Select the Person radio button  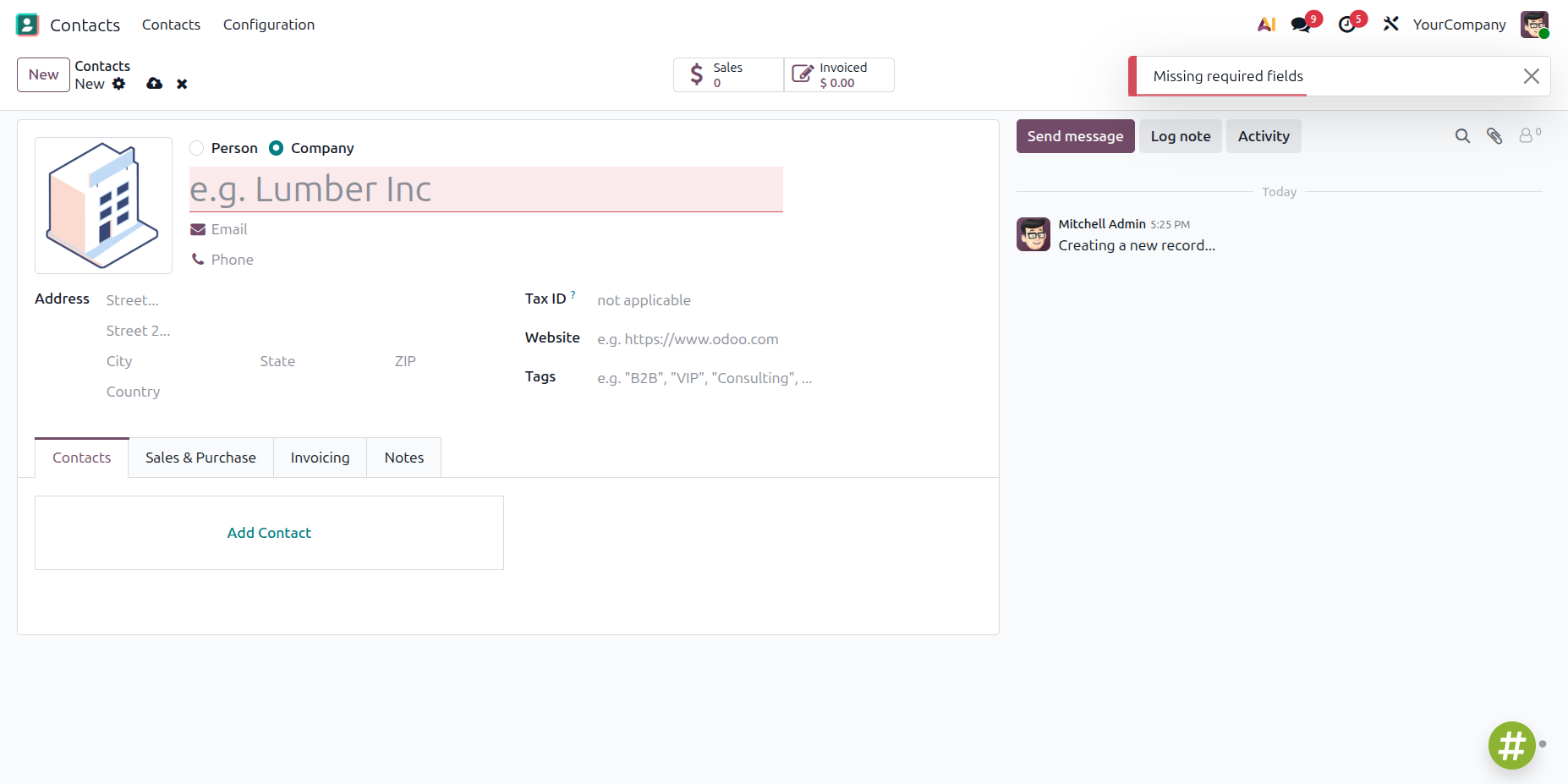pyautogui.click(x=197, y=148)
